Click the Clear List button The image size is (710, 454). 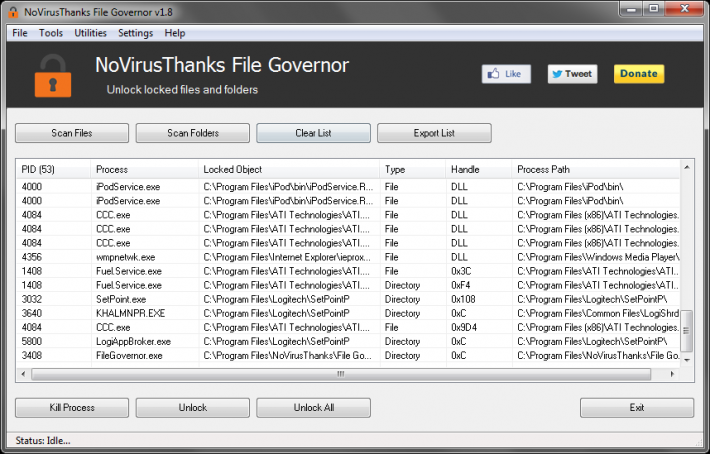(x=313, y=133)
